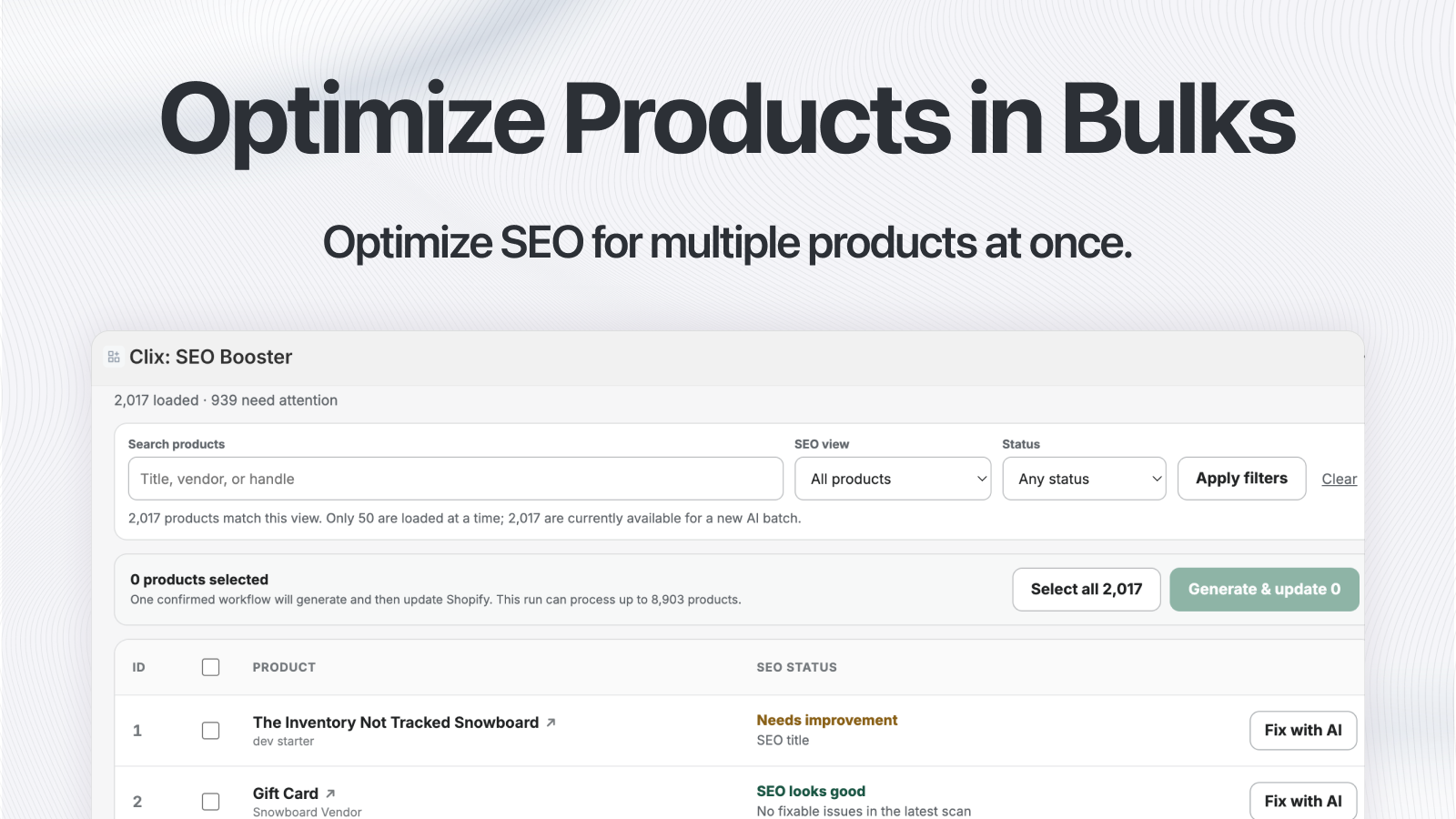Click the Needs improvement status text

pos(827,720)
